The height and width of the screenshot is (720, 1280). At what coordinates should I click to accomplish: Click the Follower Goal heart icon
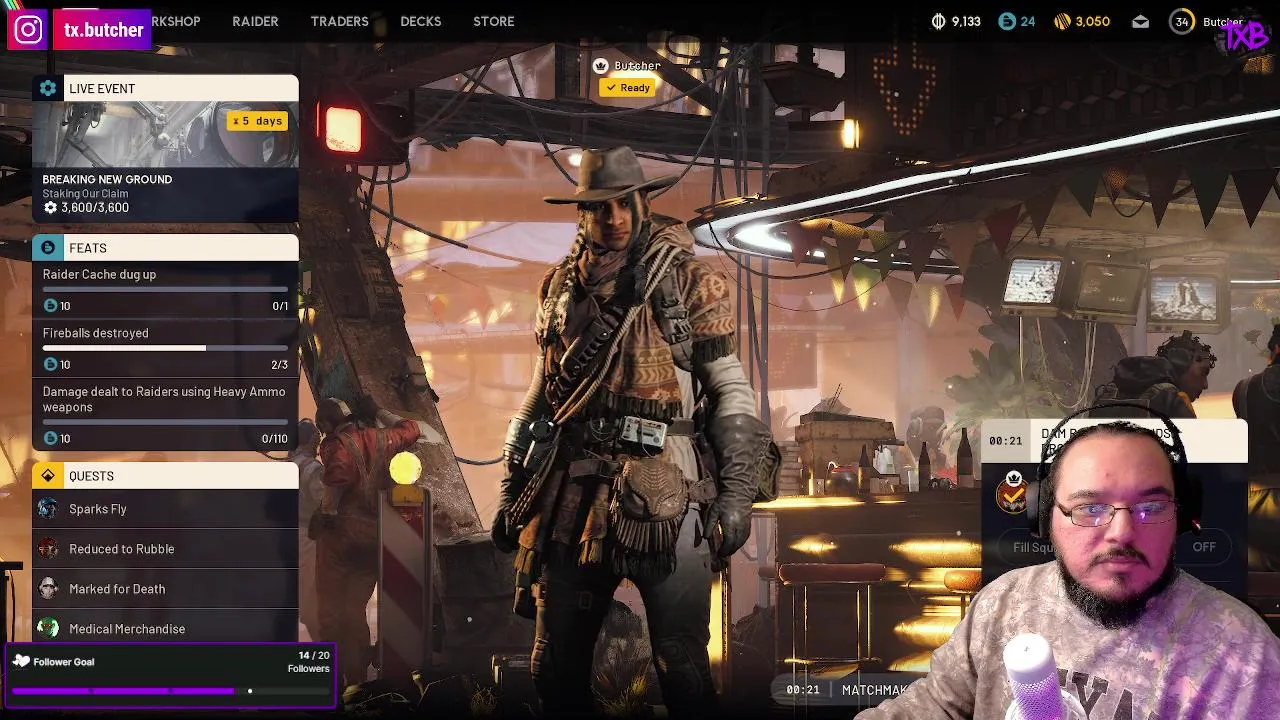click(x=21, y=661)
